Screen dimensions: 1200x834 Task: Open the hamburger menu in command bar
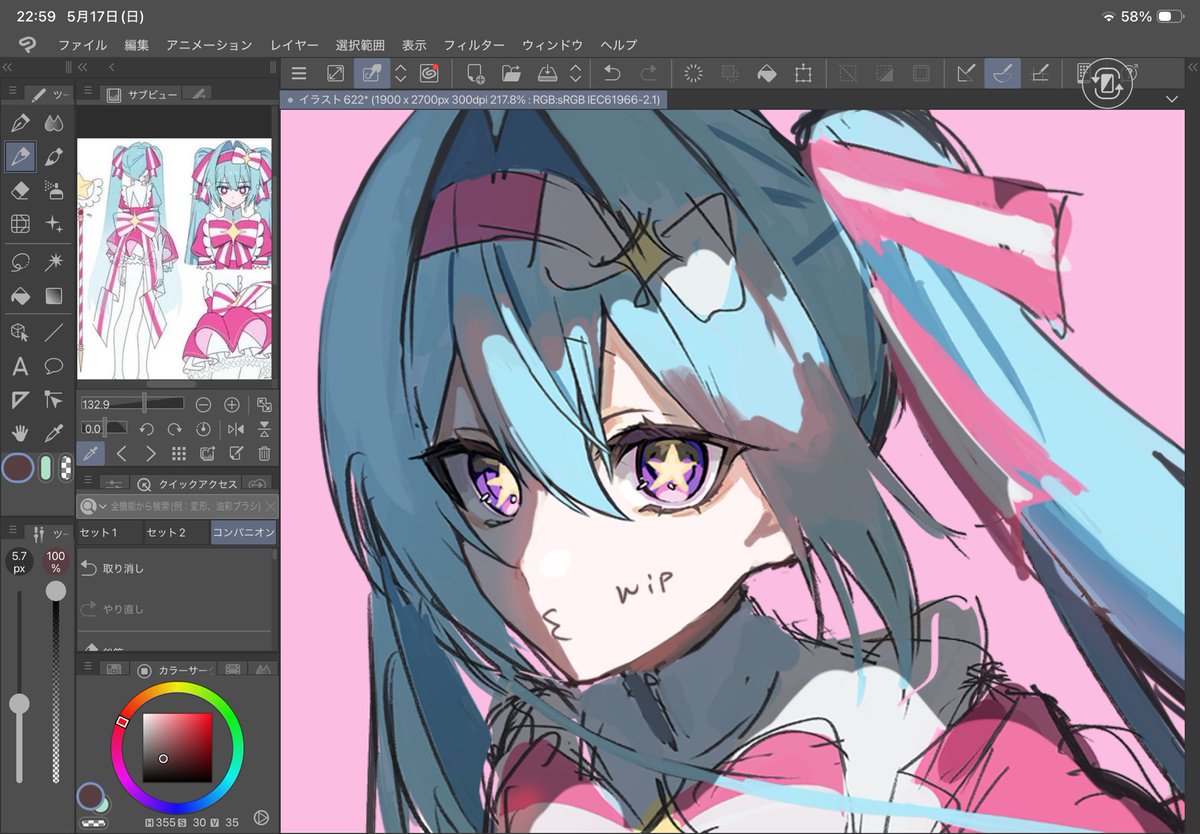(298, 73)
